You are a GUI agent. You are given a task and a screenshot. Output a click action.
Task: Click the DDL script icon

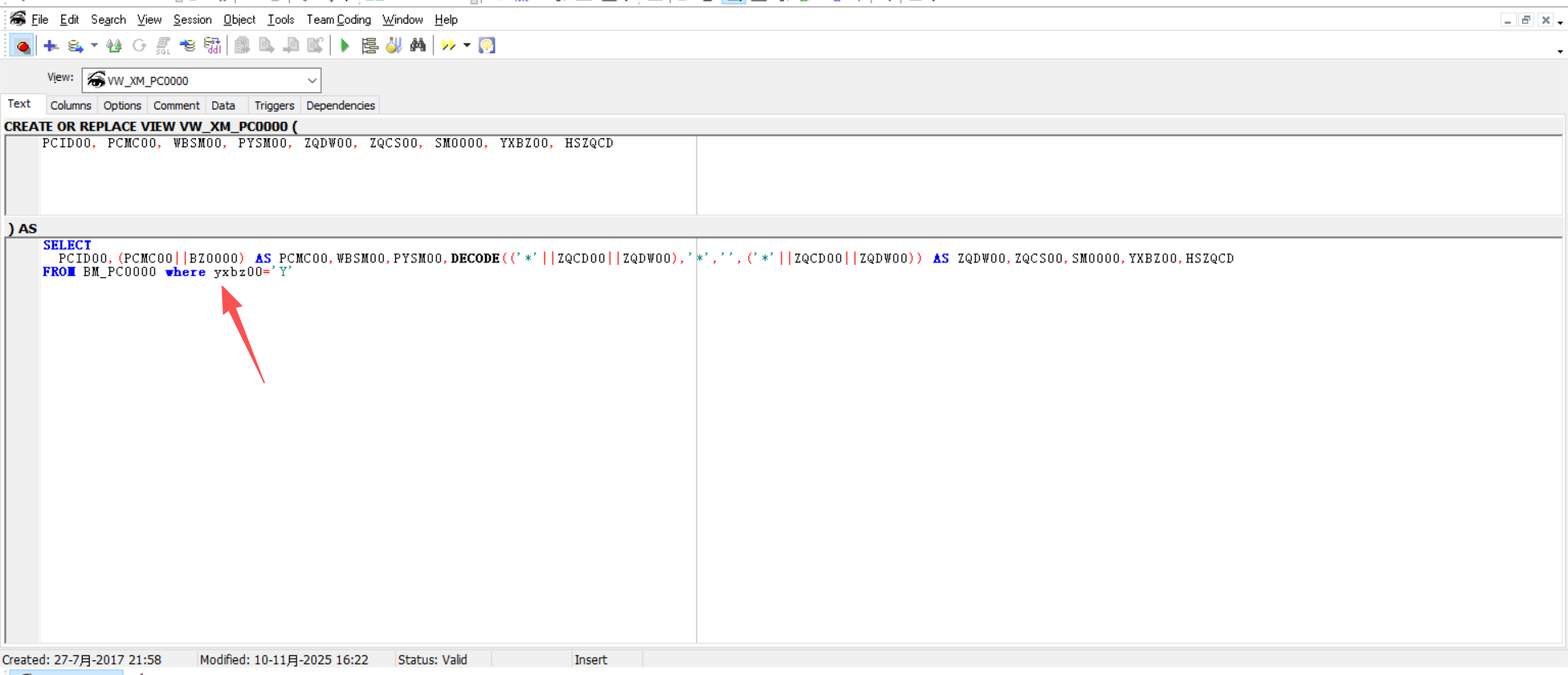click(212, 46)
